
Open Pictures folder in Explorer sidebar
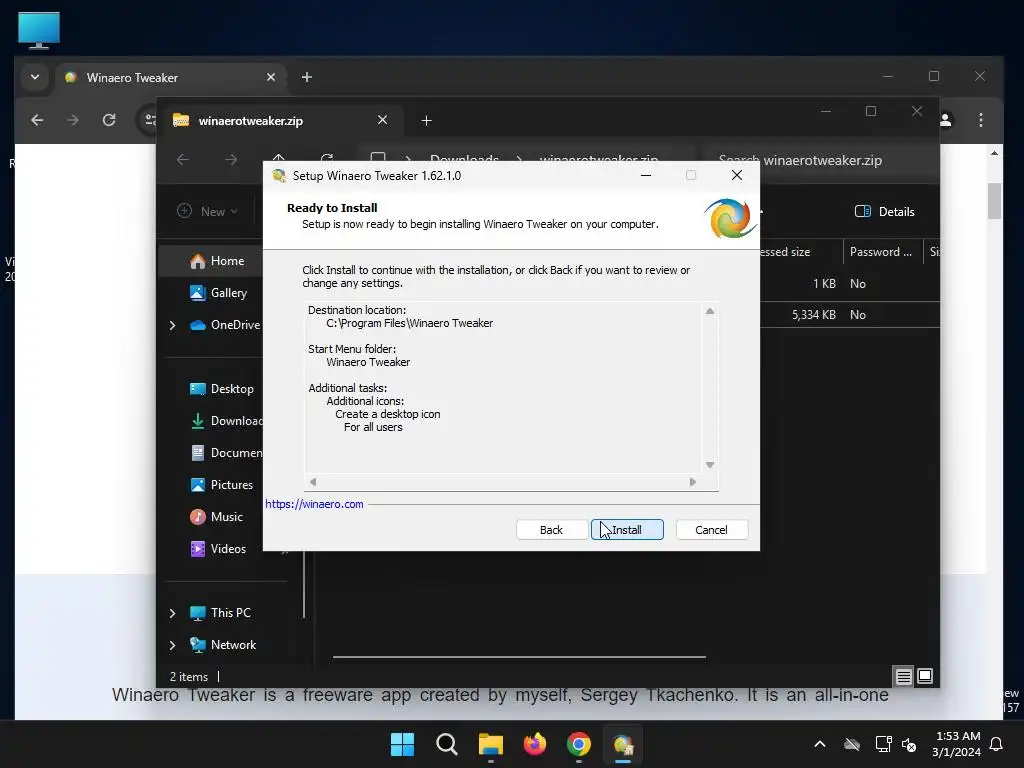(x=221, y=485)
